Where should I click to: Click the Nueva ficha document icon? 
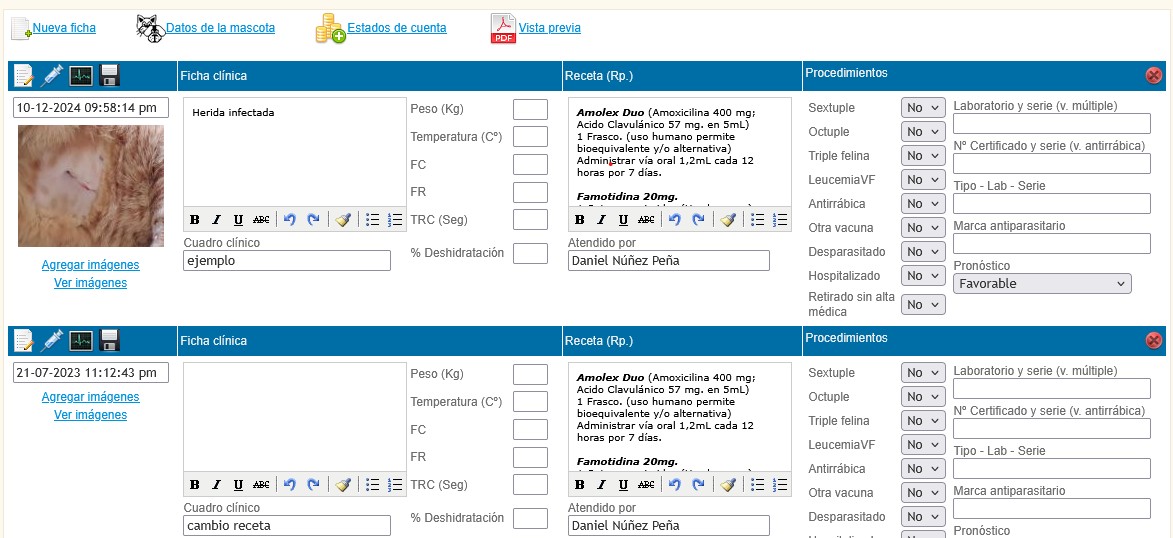22,28
